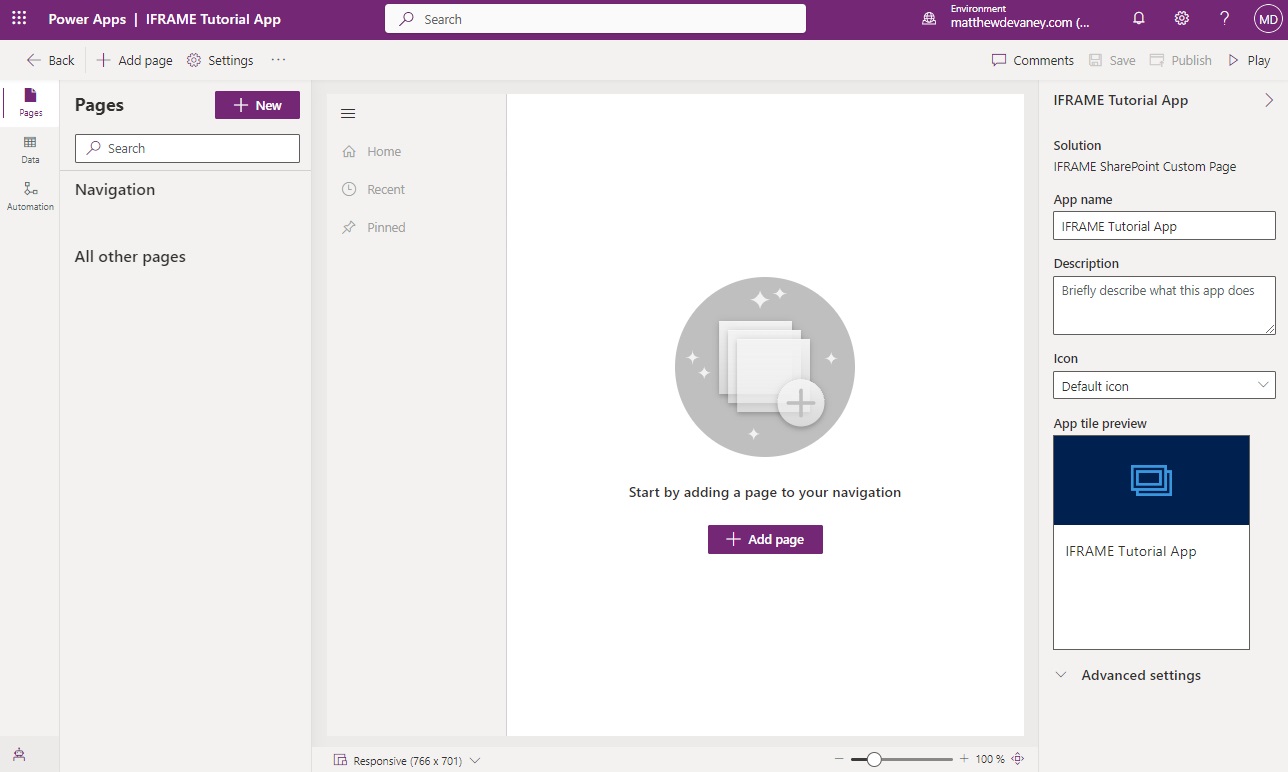Toggle the hamburger navigation menu icon
The height and width of the screenshot is (772, 1288).
point(348,113)
